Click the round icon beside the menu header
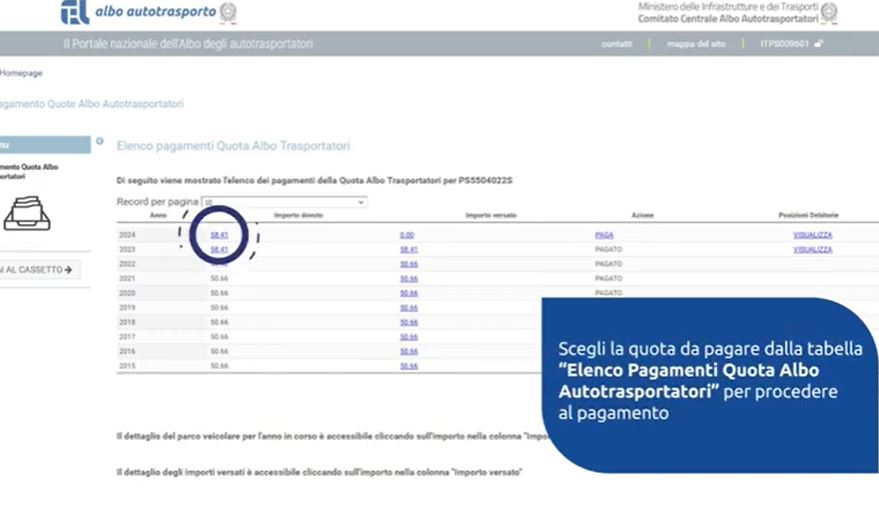The width and height of the screenshot is (879, 506). click(100, 141)
